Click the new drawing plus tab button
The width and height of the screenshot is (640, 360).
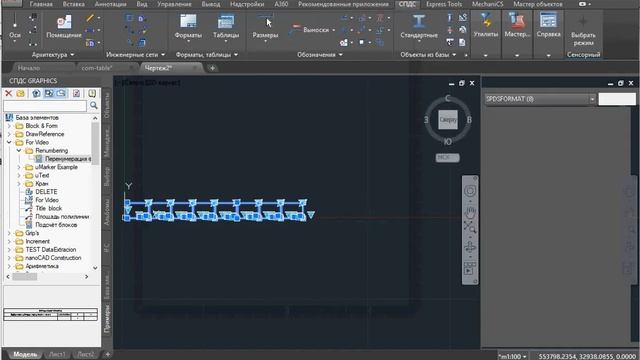tap(212, 68)
